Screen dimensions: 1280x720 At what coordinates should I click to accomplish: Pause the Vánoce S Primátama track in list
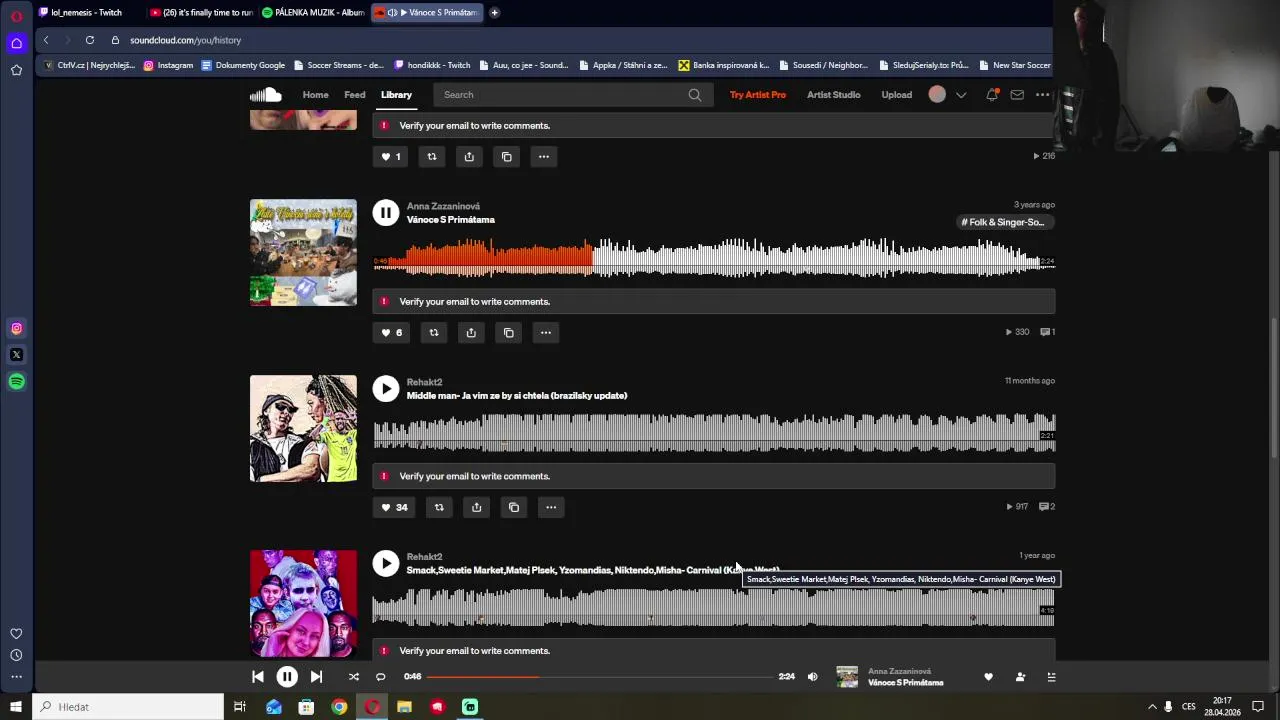[x=385, y=212]
